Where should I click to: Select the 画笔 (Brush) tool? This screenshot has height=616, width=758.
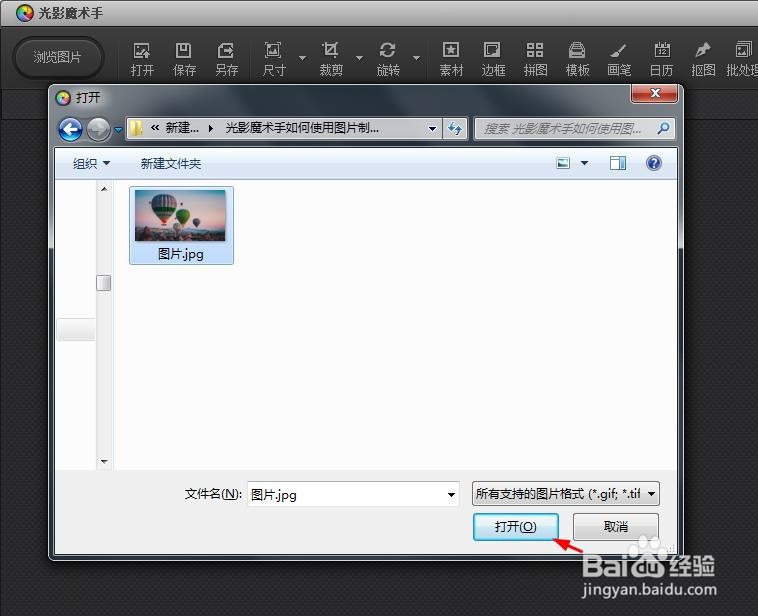point(619,59)
